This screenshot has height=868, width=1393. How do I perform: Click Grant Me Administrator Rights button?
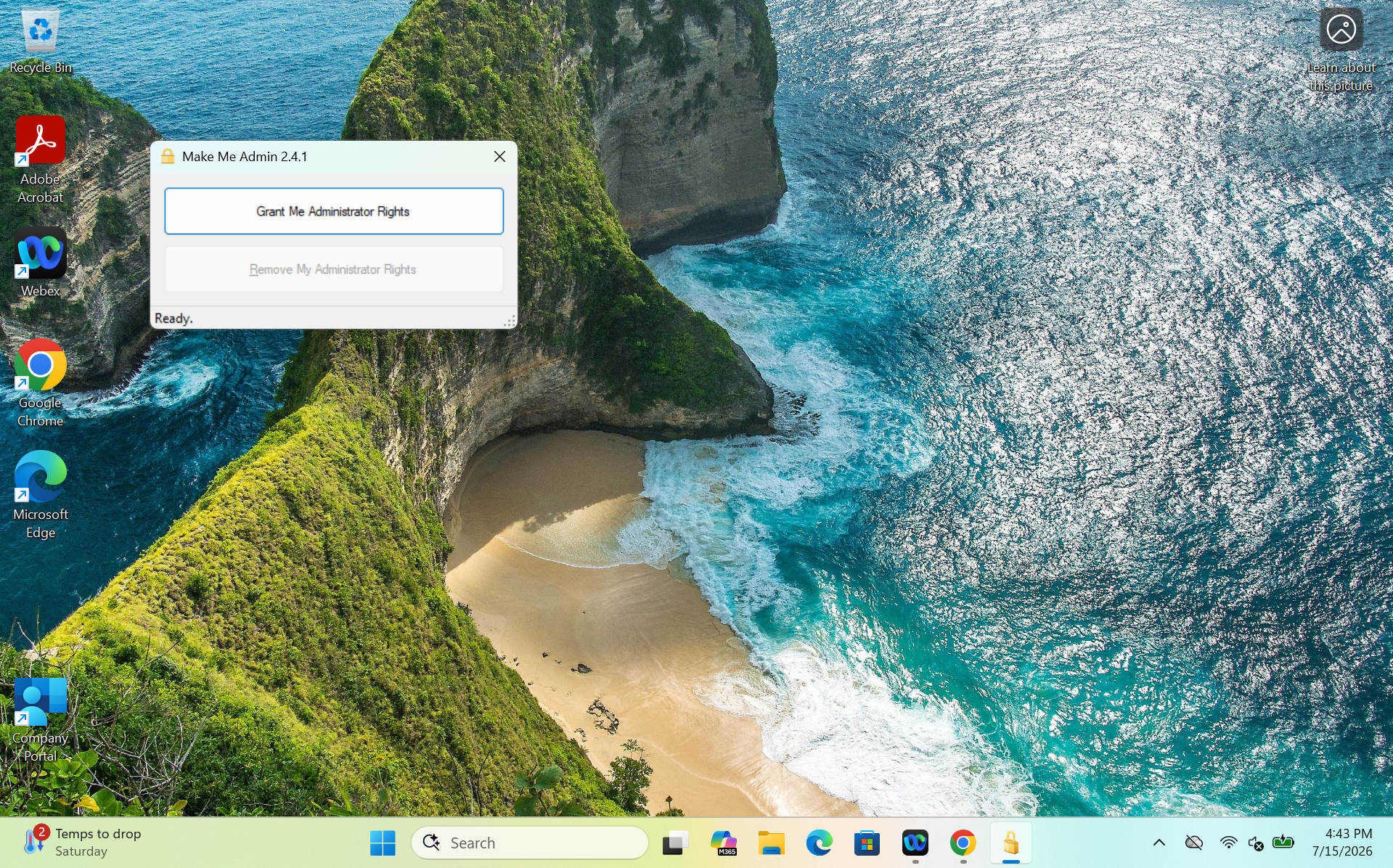[334, 211]
